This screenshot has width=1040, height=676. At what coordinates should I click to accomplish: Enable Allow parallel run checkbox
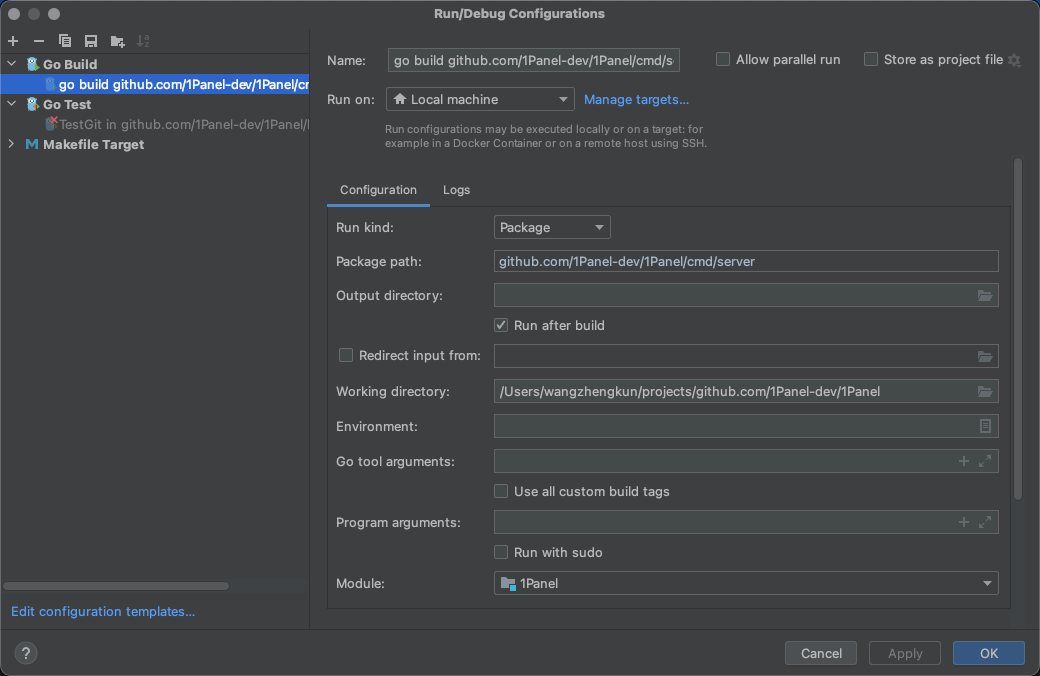coord(723,60)
